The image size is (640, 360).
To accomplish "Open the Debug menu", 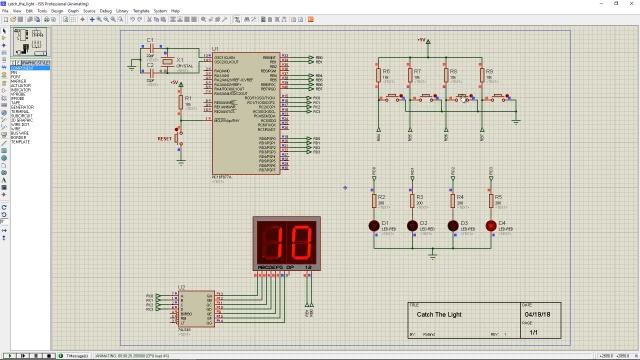I will (106, 11).
